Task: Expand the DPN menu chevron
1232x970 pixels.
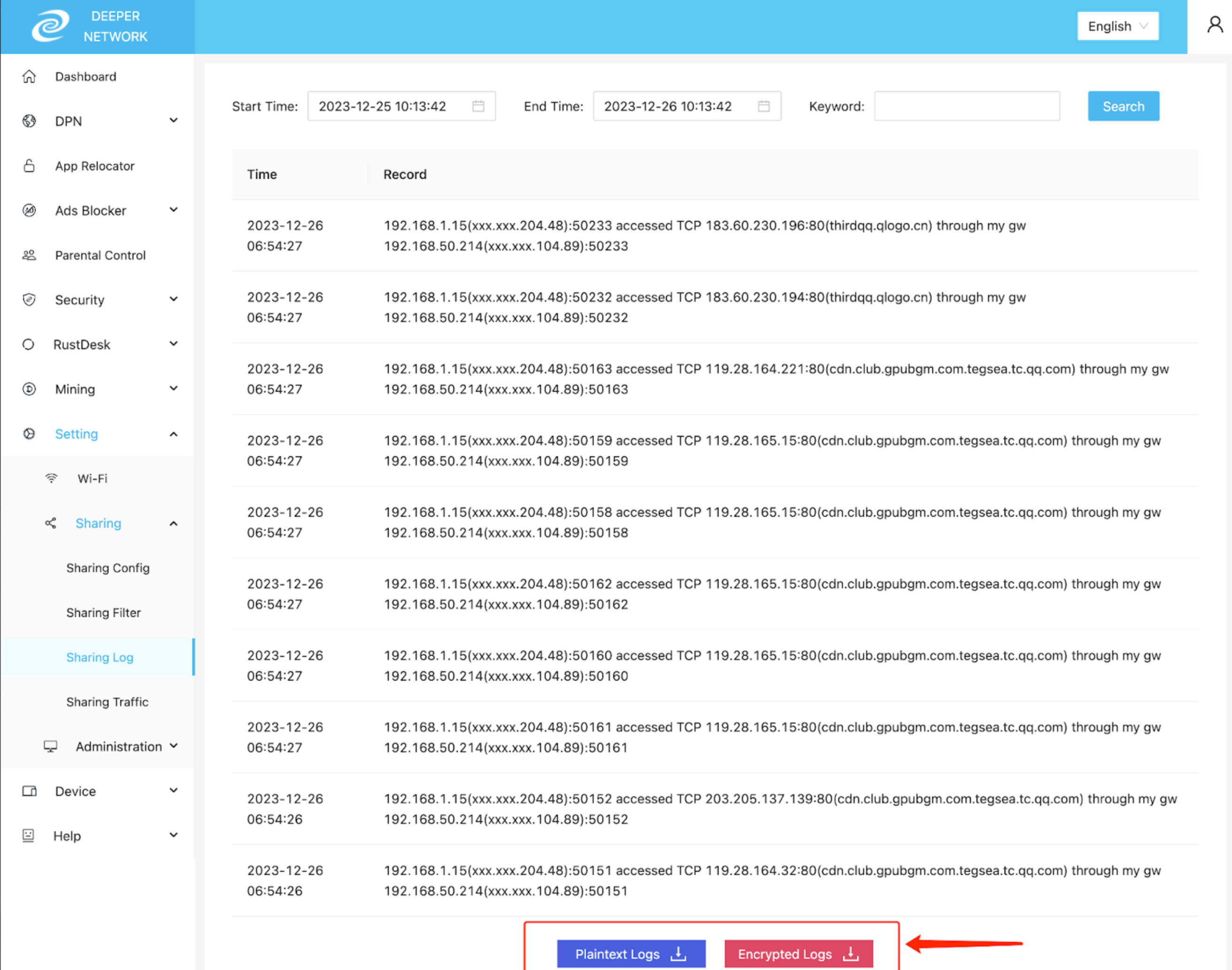Action: (x=174, y=120)
